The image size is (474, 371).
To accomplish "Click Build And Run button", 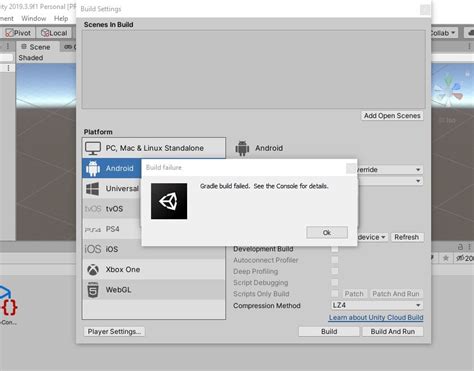I will [393, 331].
